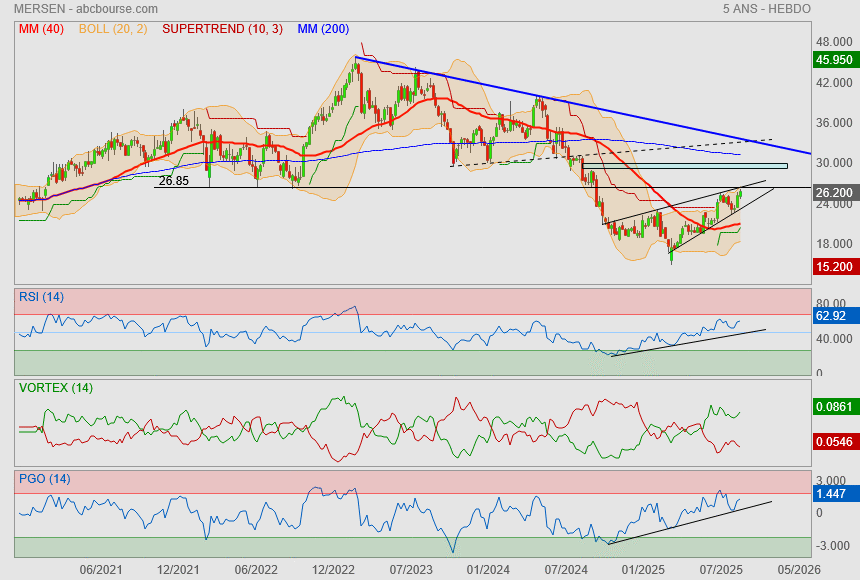The height and width of the screenshot is (580, 860).
Task: Select the VORTEX (14) indicator label
Action: click(54, 387)
